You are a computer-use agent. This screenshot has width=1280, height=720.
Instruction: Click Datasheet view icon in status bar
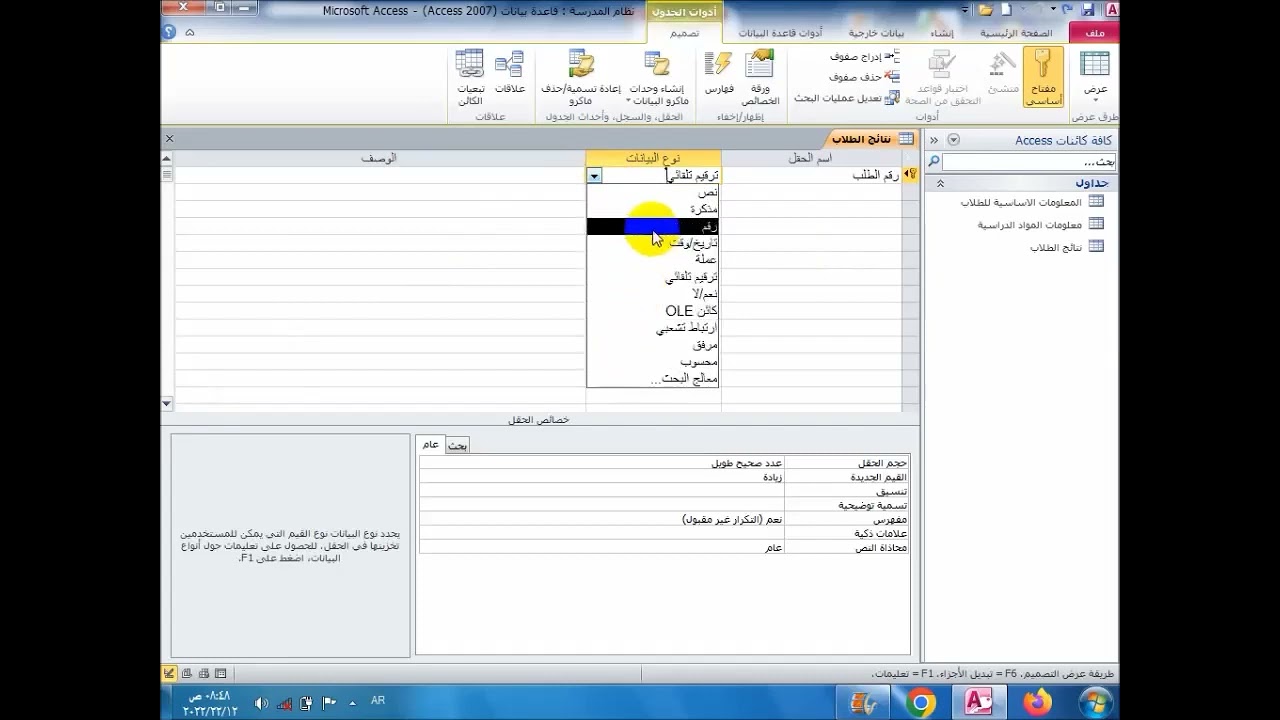[x=220, y=674]
